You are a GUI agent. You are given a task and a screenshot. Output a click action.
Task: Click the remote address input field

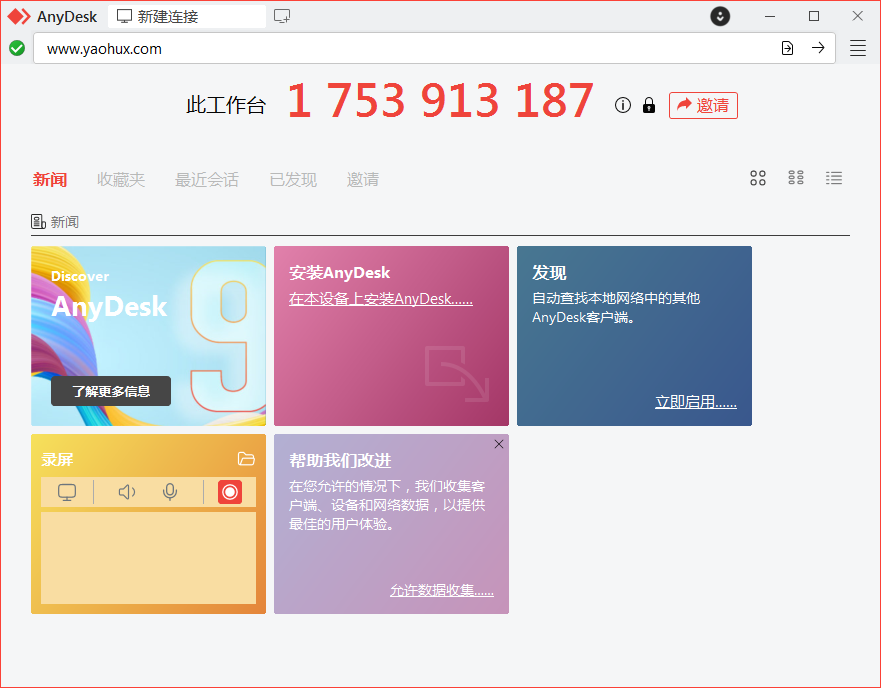point(400,48)
